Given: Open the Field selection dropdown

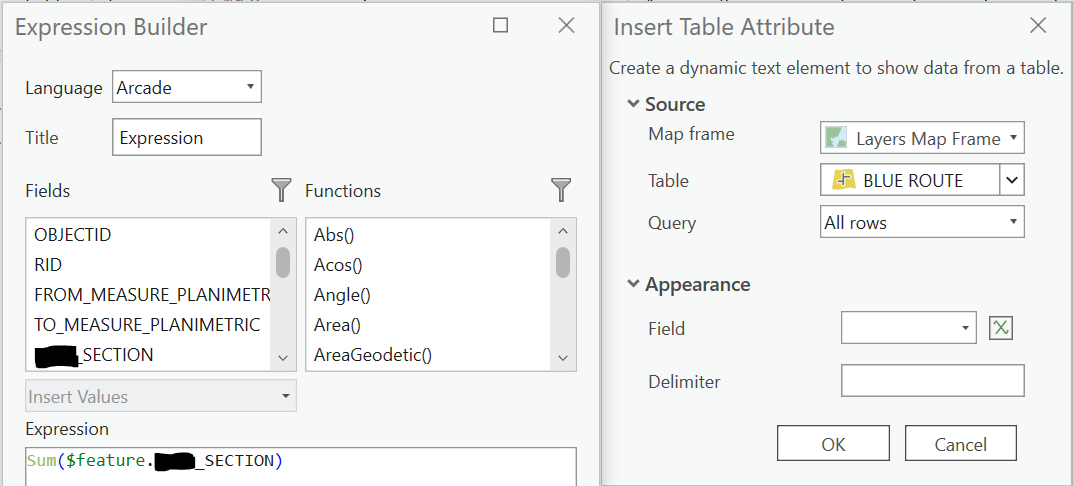Looking at the screenshot, I should [909, 328].
